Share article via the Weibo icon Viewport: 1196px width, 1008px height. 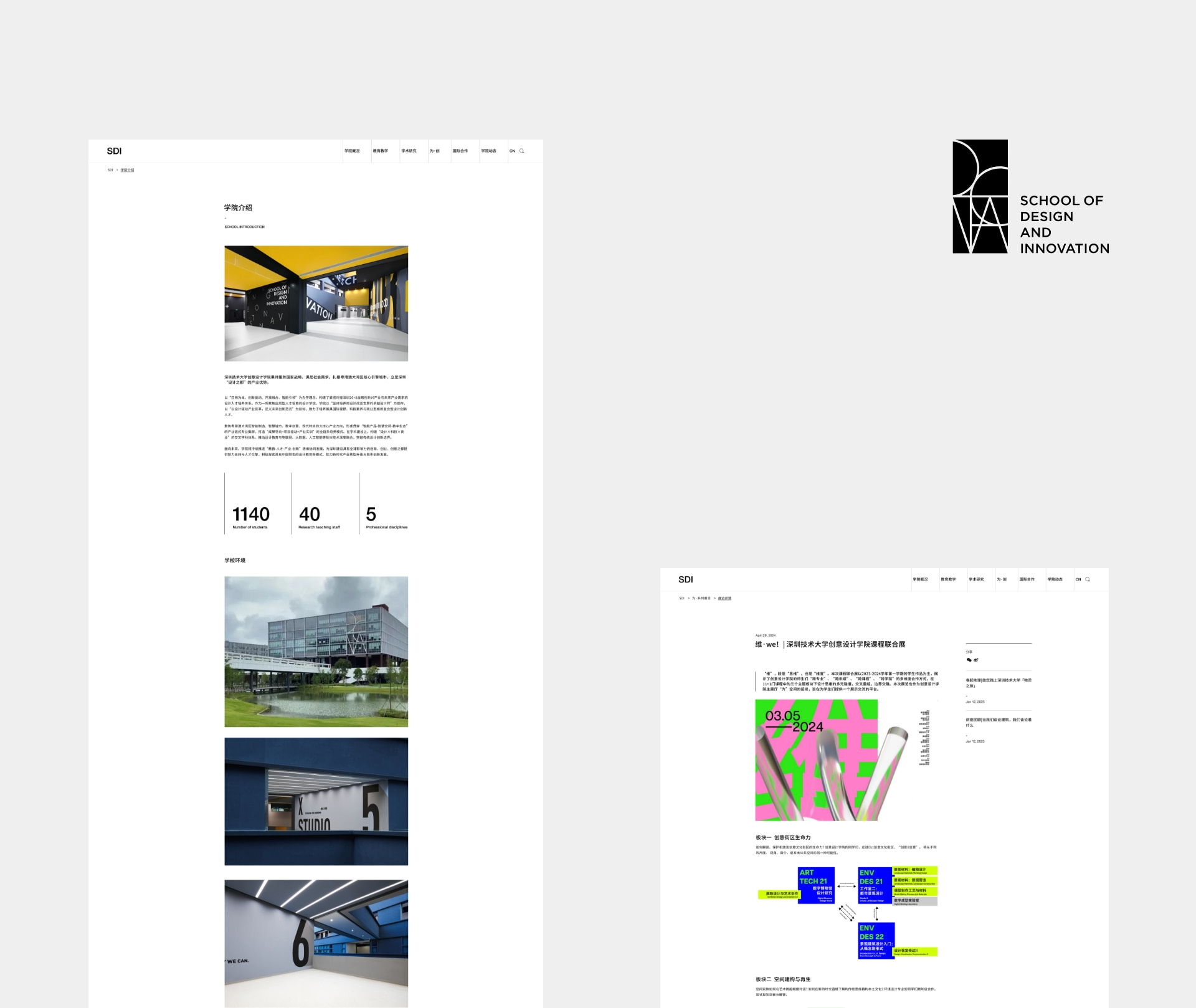(x=976, y=660)
